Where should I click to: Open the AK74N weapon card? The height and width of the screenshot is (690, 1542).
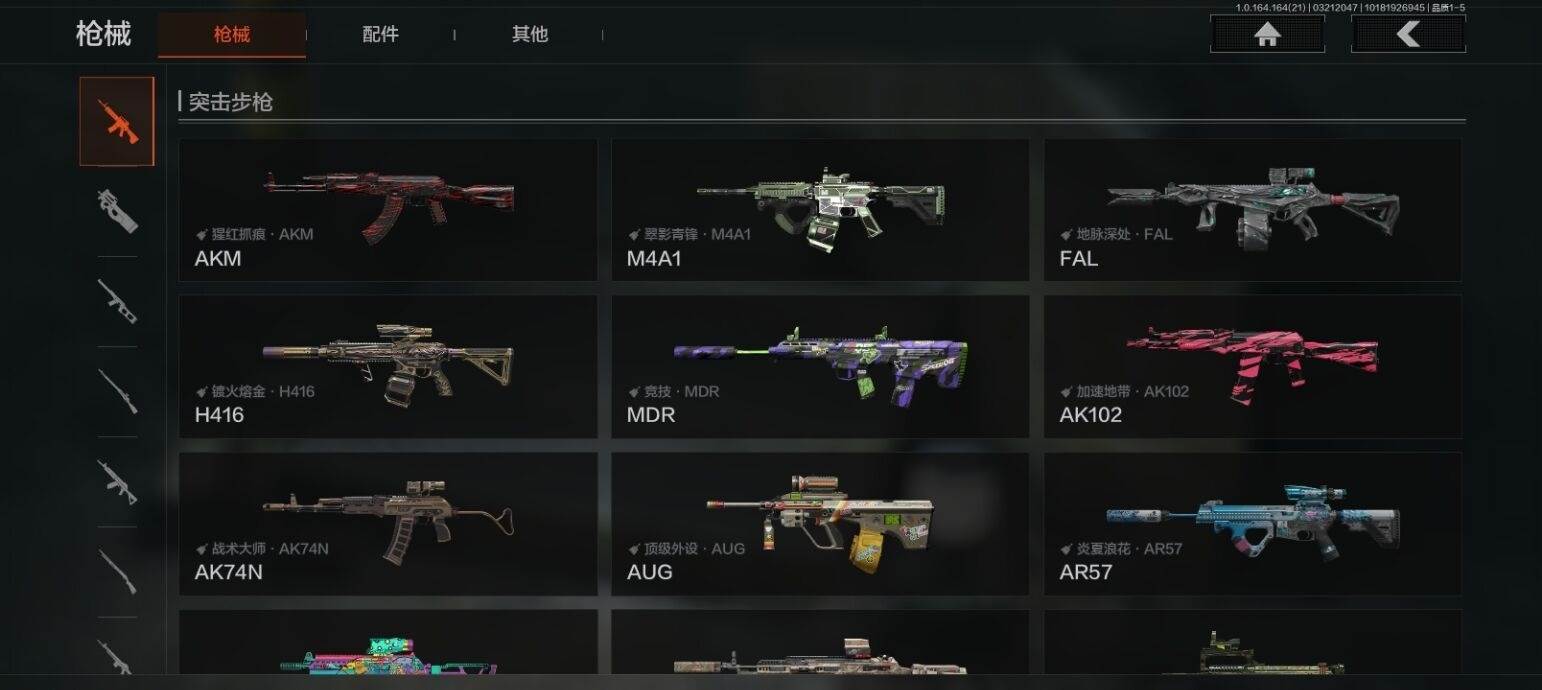point(388,524)
